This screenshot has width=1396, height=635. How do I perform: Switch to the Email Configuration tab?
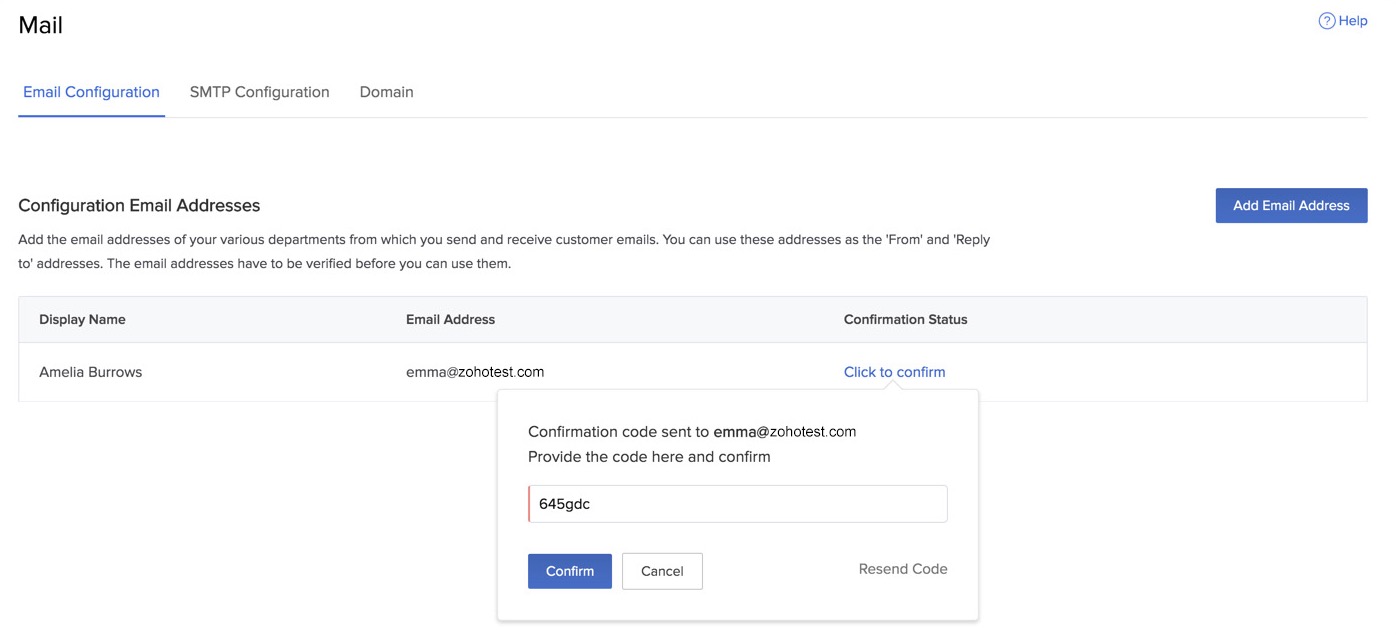tap(91, 92)
